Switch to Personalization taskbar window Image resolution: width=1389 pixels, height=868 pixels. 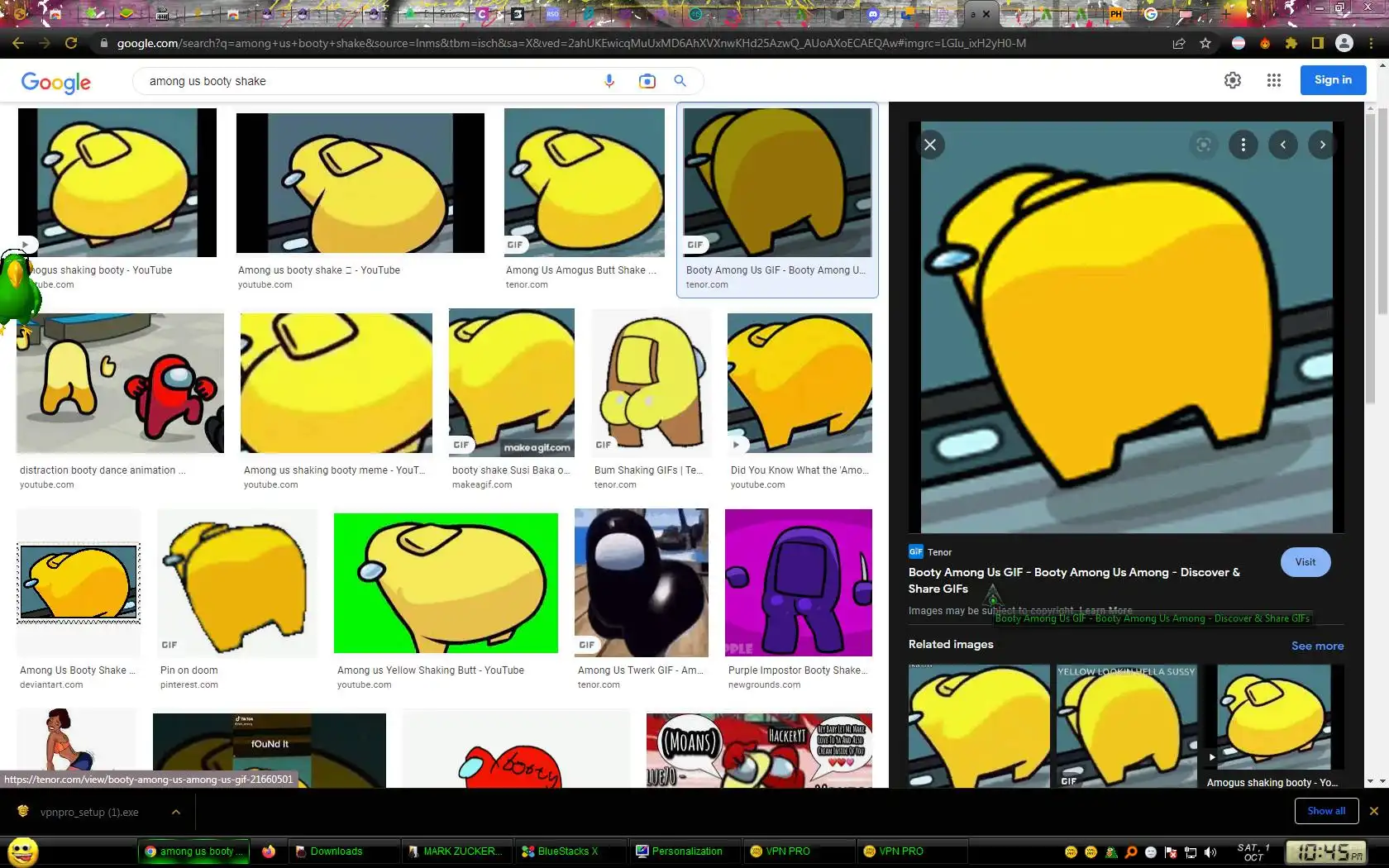(x=684, y=851)
